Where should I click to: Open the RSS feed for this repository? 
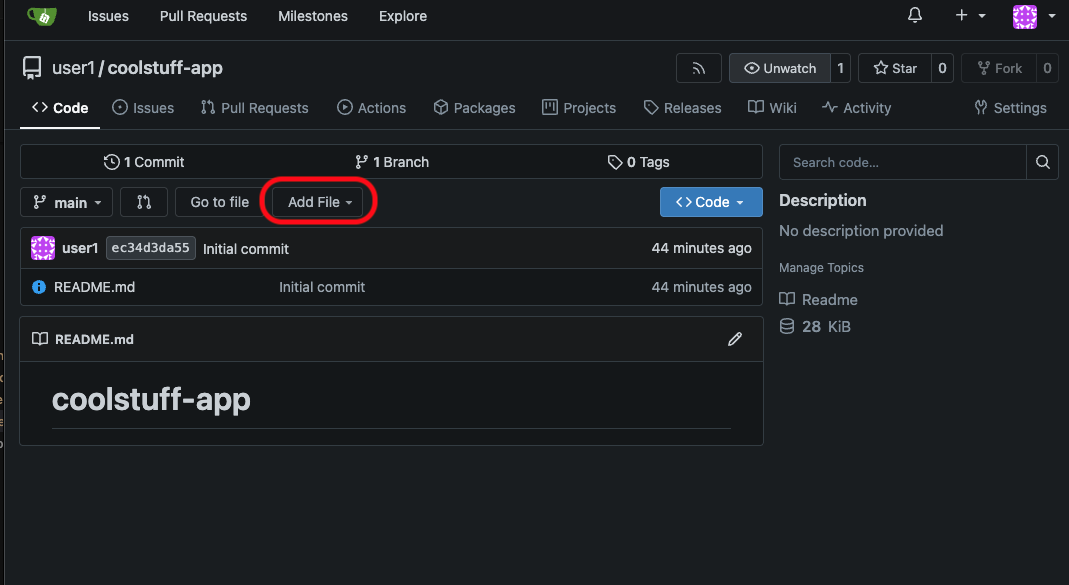(x=698, y=68)
